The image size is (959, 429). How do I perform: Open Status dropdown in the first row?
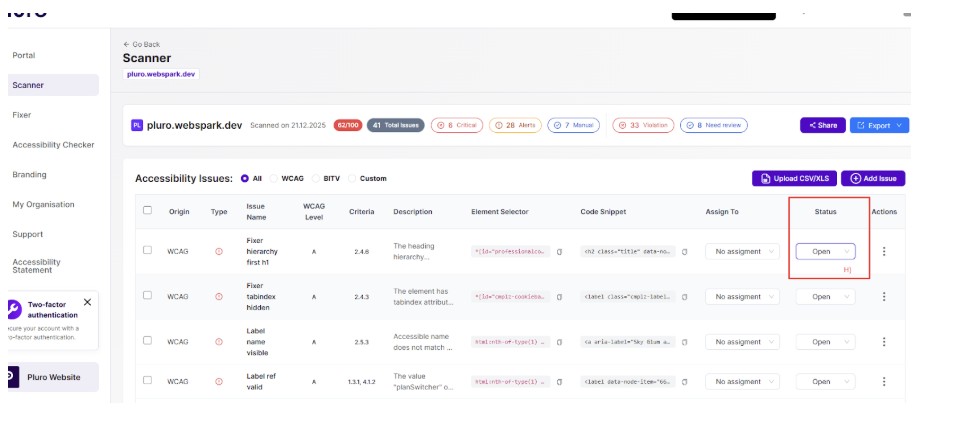point(825,252)
